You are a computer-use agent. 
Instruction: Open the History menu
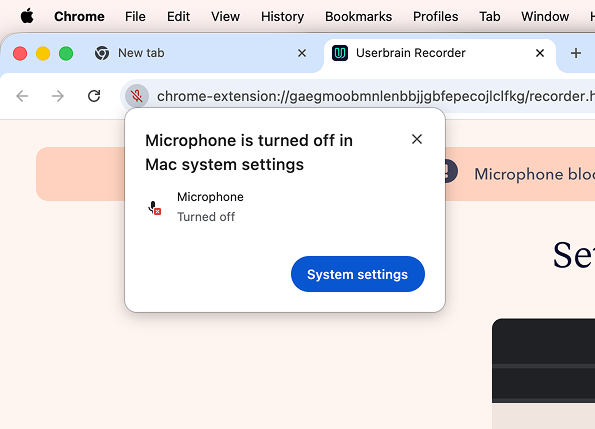(282, 16)
